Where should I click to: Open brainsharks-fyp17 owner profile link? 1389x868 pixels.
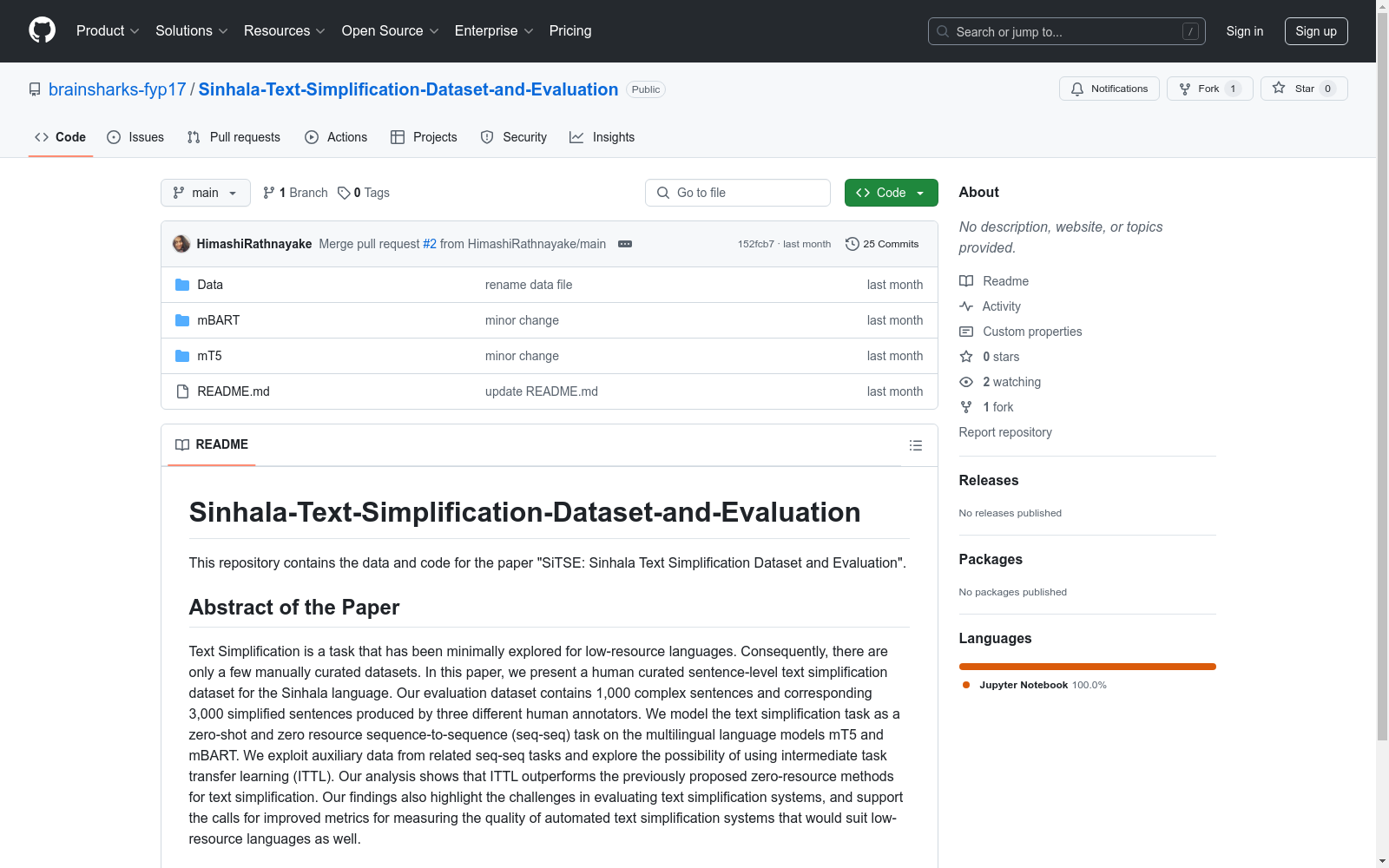click(x=117, y=89)
